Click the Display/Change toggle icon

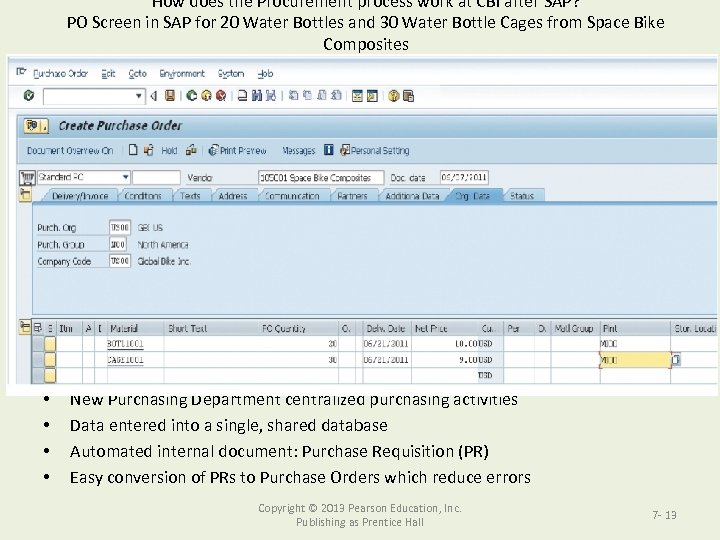pyautogui.click(x=149, y=150)
